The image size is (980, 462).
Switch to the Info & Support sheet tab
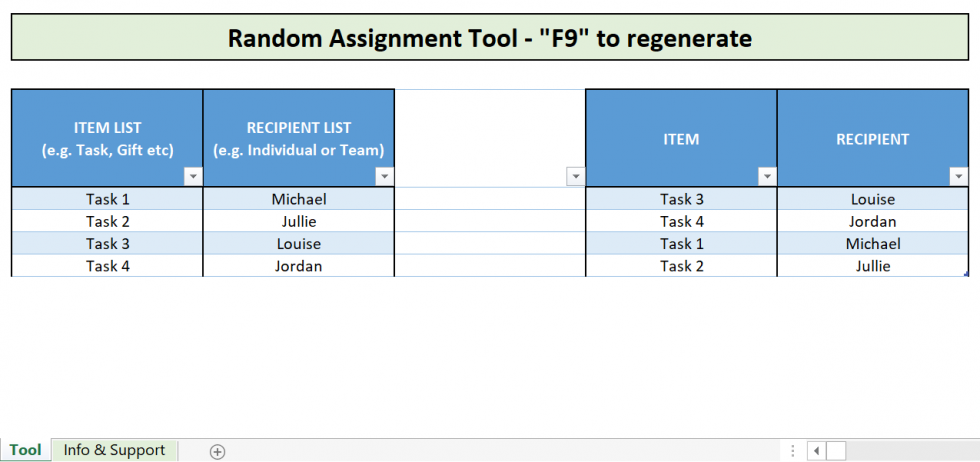click(114, 450)
